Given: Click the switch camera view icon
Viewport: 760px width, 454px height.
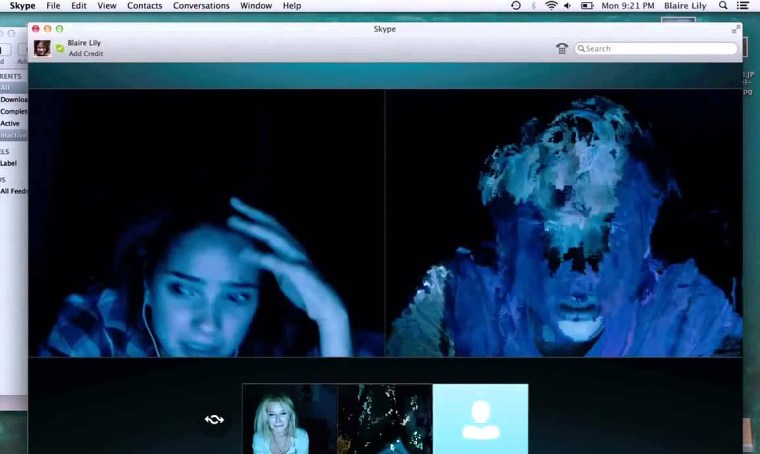Looking at the screenshot, I should click(x=214, y=419).
